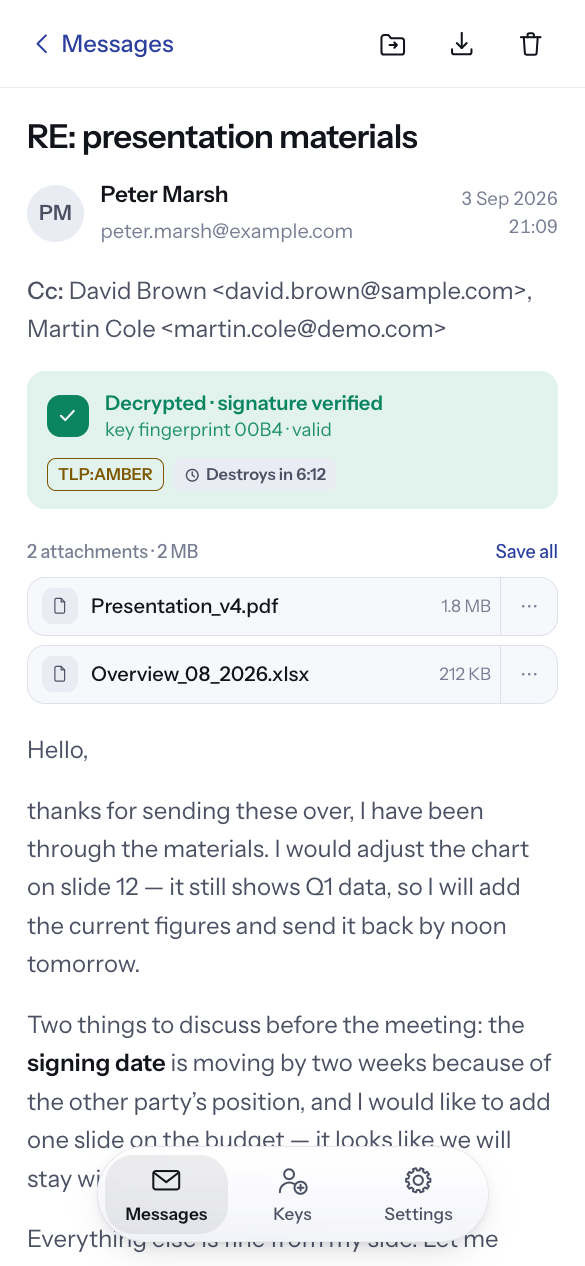Click the xlsx file icon

(60, 674)
